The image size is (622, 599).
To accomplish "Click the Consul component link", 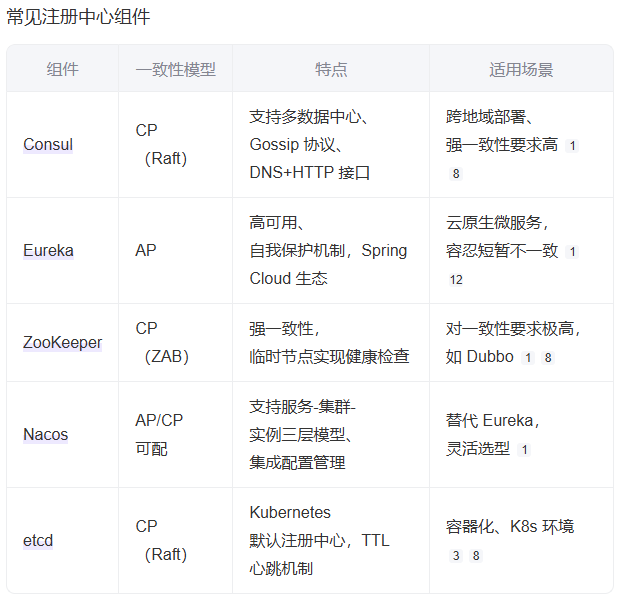I will [x=48, y=145].
